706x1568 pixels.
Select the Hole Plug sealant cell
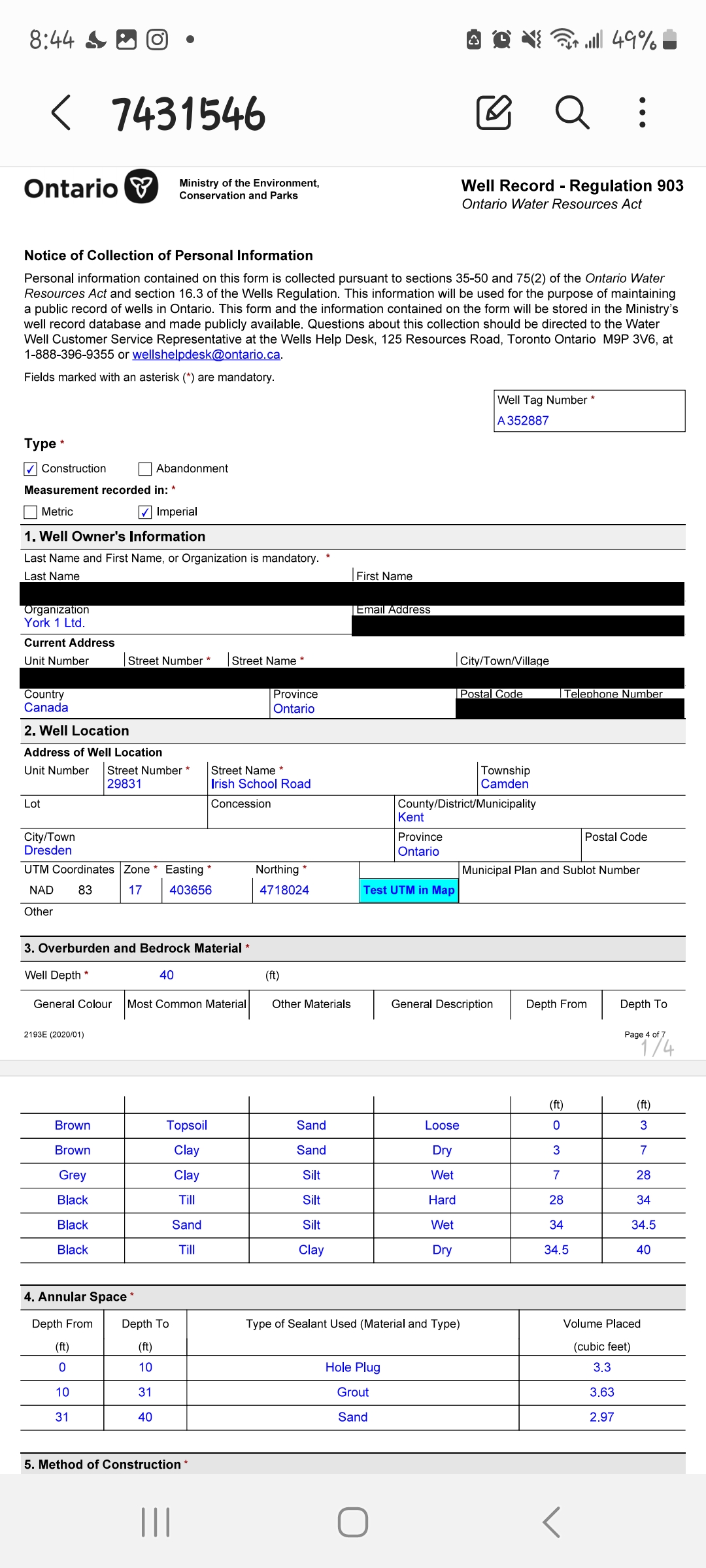coord(353,1367)
